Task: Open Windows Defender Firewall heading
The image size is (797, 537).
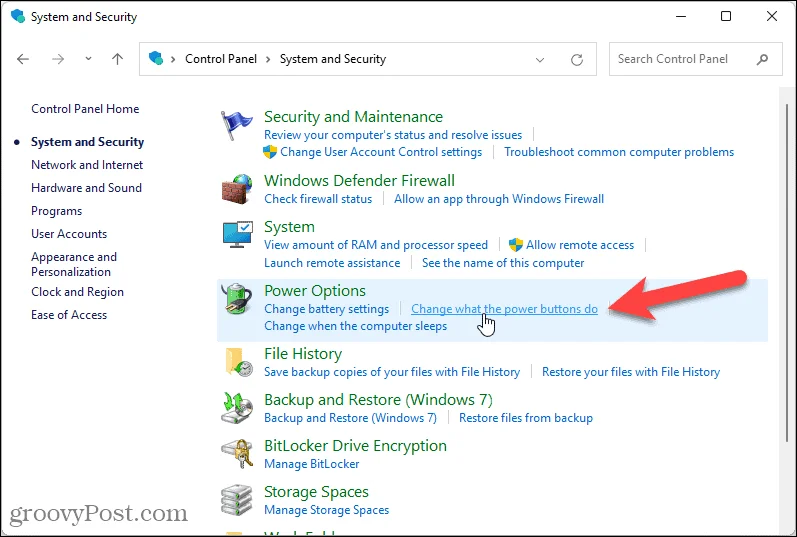Action: coord(359,181)
